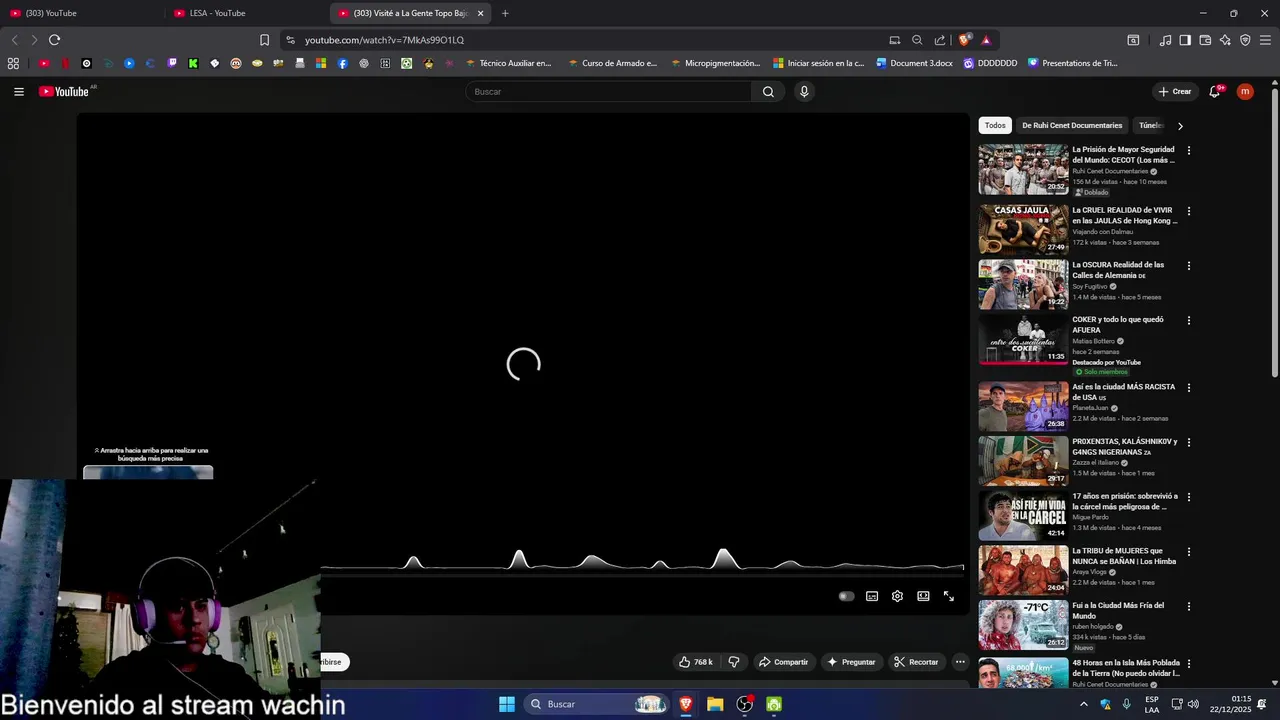
Task: Open the Kick bookmark icon
Action: click(193, 63)
